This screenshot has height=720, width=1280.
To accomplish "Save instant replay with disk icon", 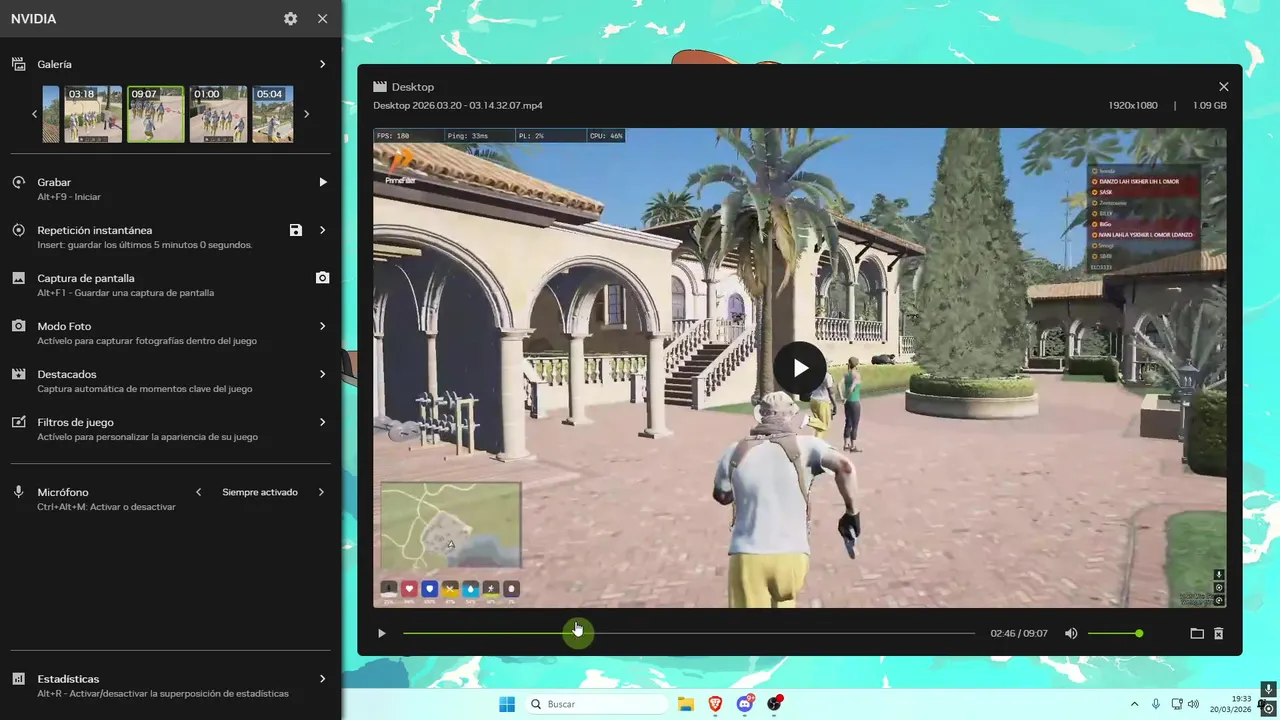I will tap(296, 230).
